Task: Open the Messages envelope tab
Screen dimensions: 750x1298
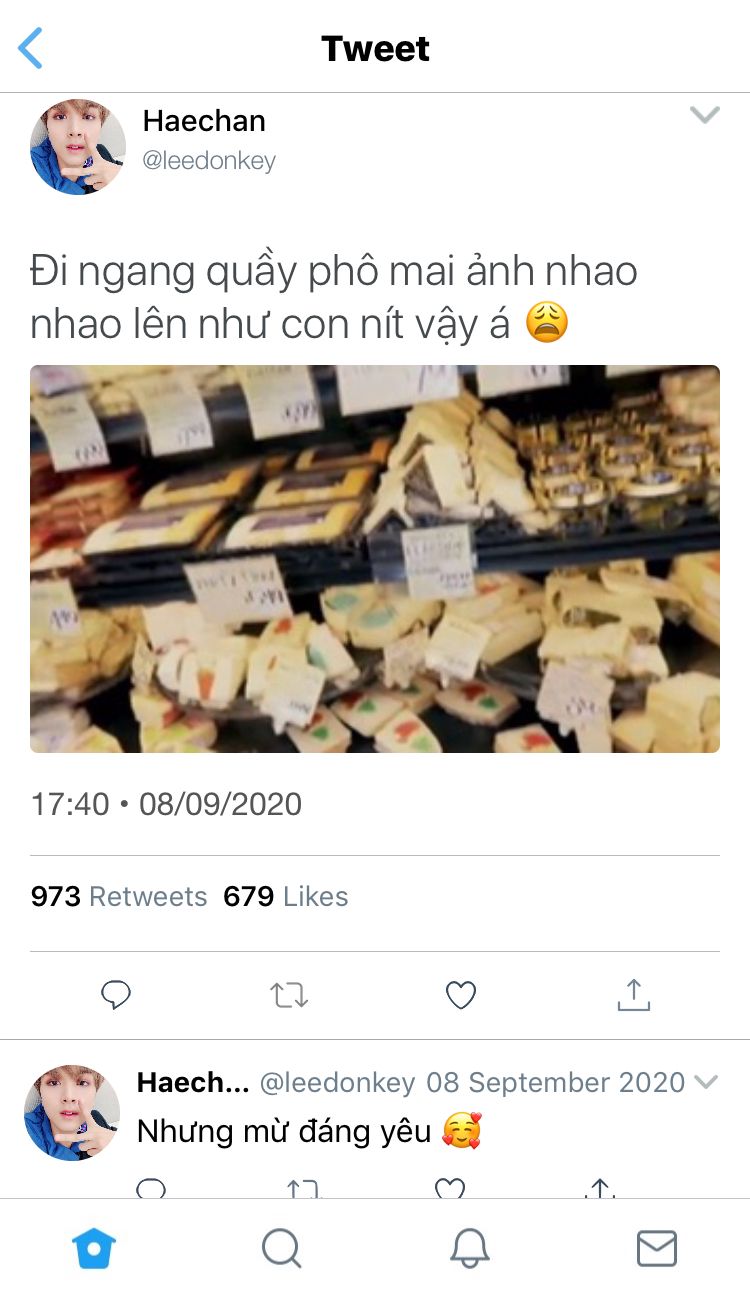Action: pos(657,1248)
